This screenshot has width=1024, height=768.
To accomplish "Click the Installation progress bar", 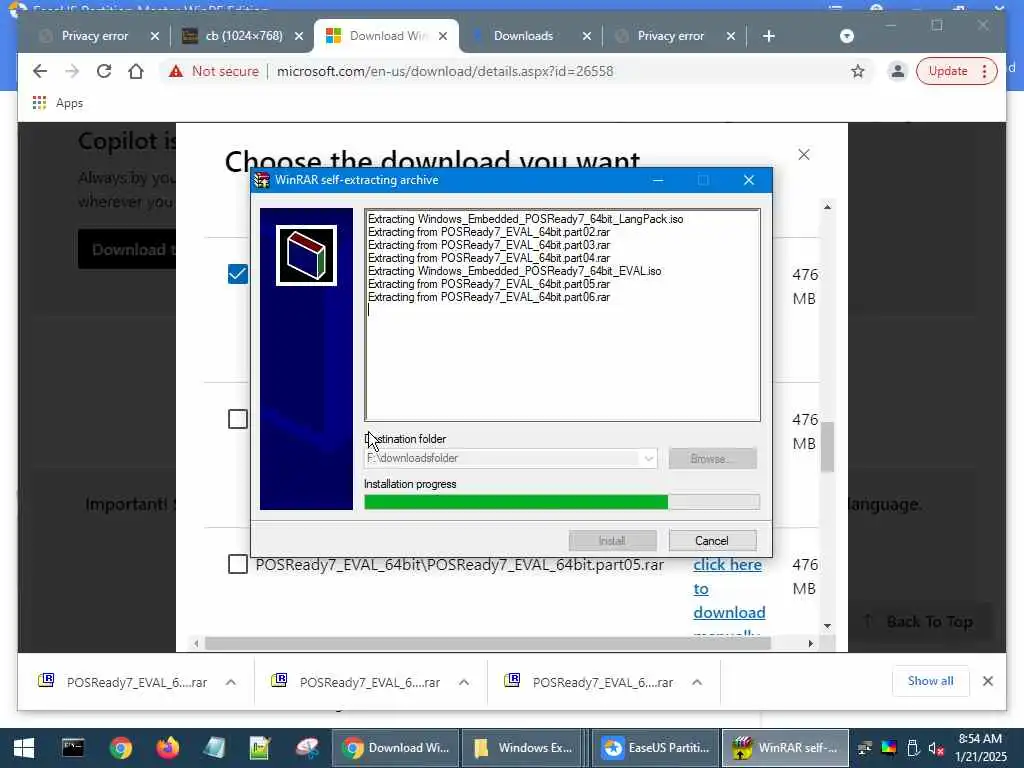I will click(562, 502).
